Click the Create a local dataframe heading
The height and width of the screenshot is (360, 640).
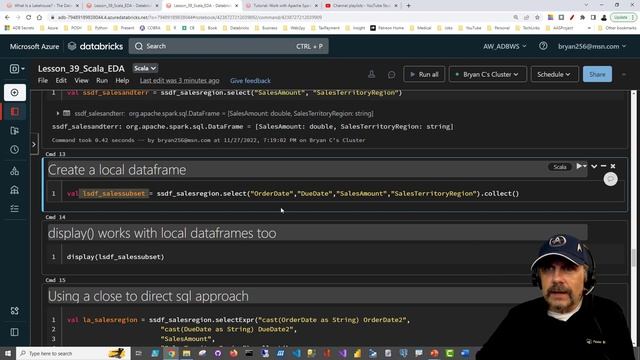coord(117,169)
